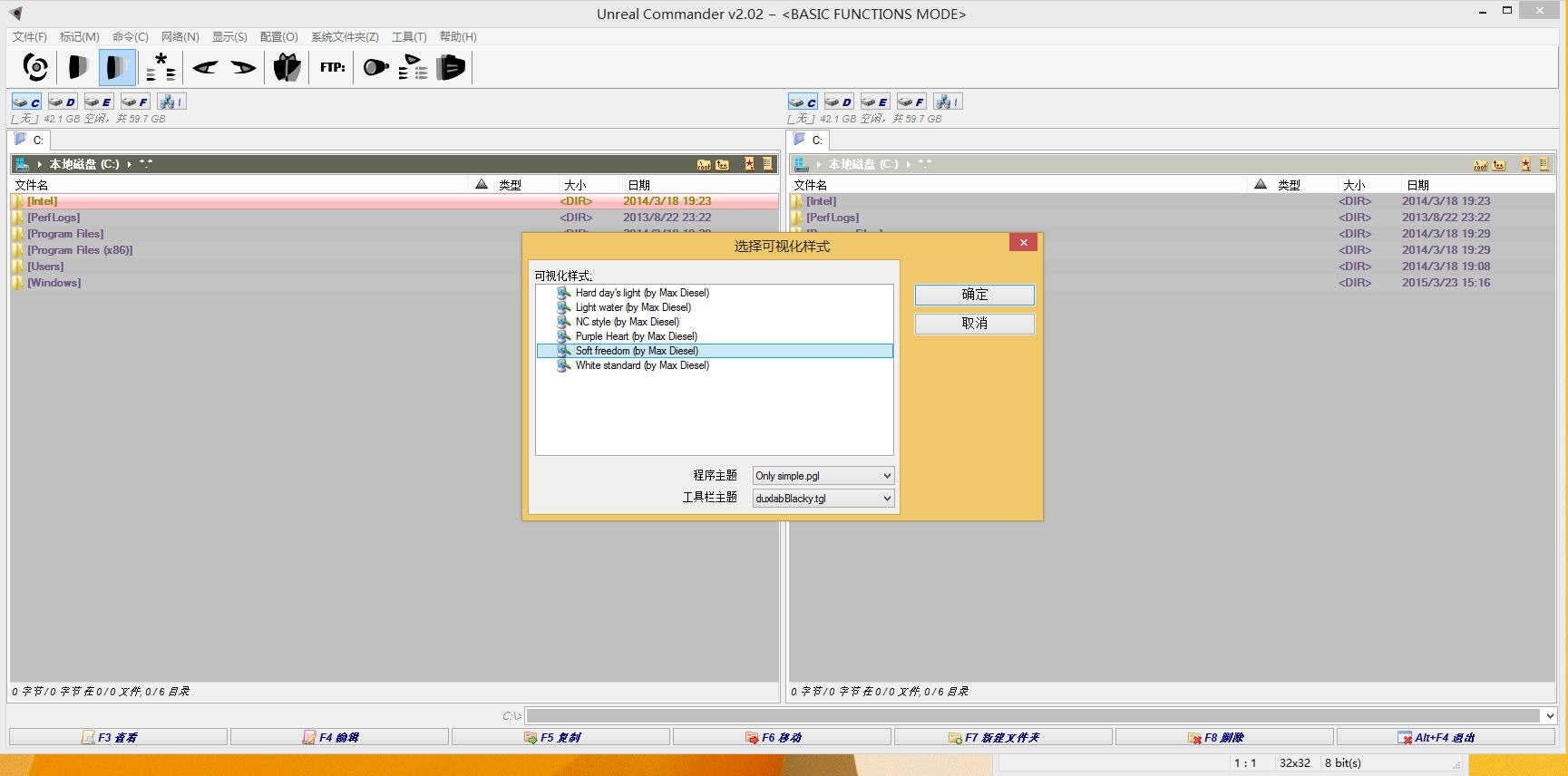The height and width of the screenshot is (776, 1568).
Task: Open the 文件(F) menu
Action: [30, 37]
